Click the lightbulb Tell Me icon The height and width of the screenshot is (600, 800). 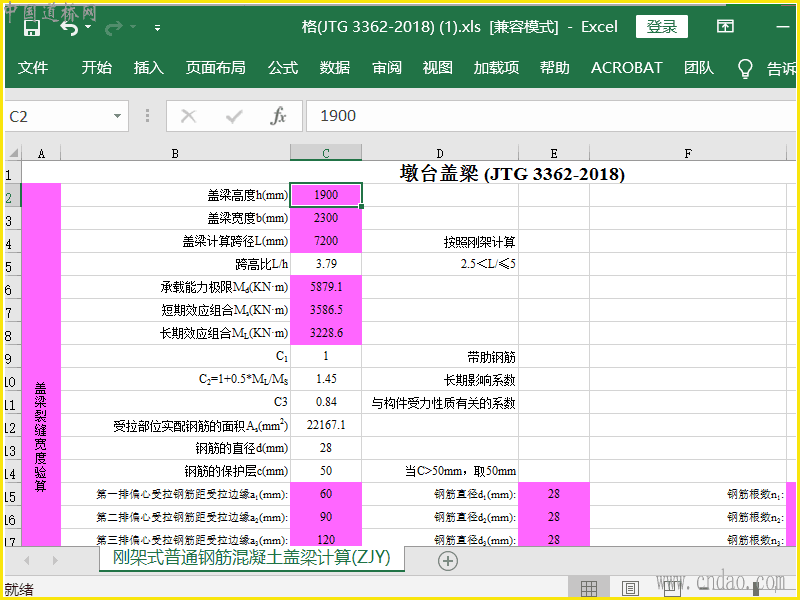[x=745, y=68]
